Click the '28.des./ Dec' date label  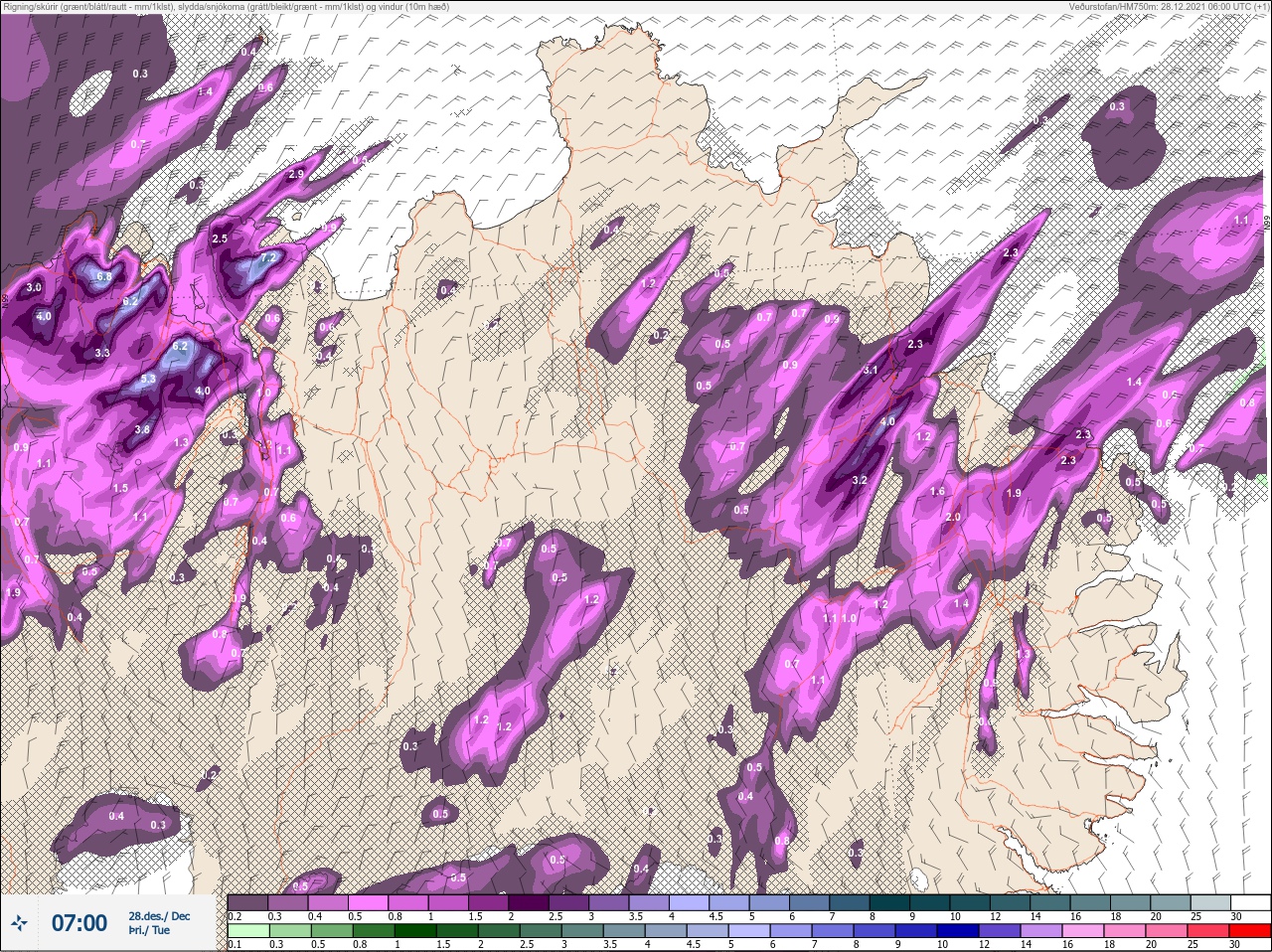click(x=159, y=915)
